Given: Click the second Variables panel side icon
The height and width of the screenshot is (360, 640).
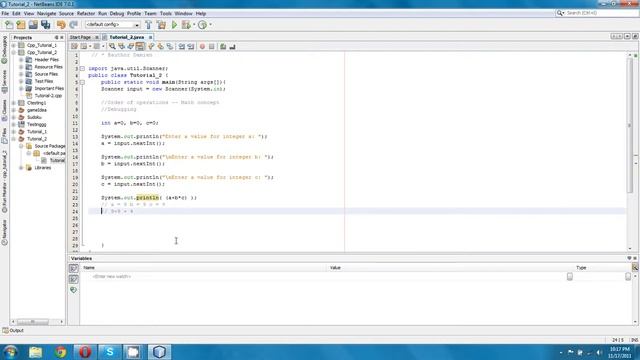Looking at the screenshot, I should 73,279.
